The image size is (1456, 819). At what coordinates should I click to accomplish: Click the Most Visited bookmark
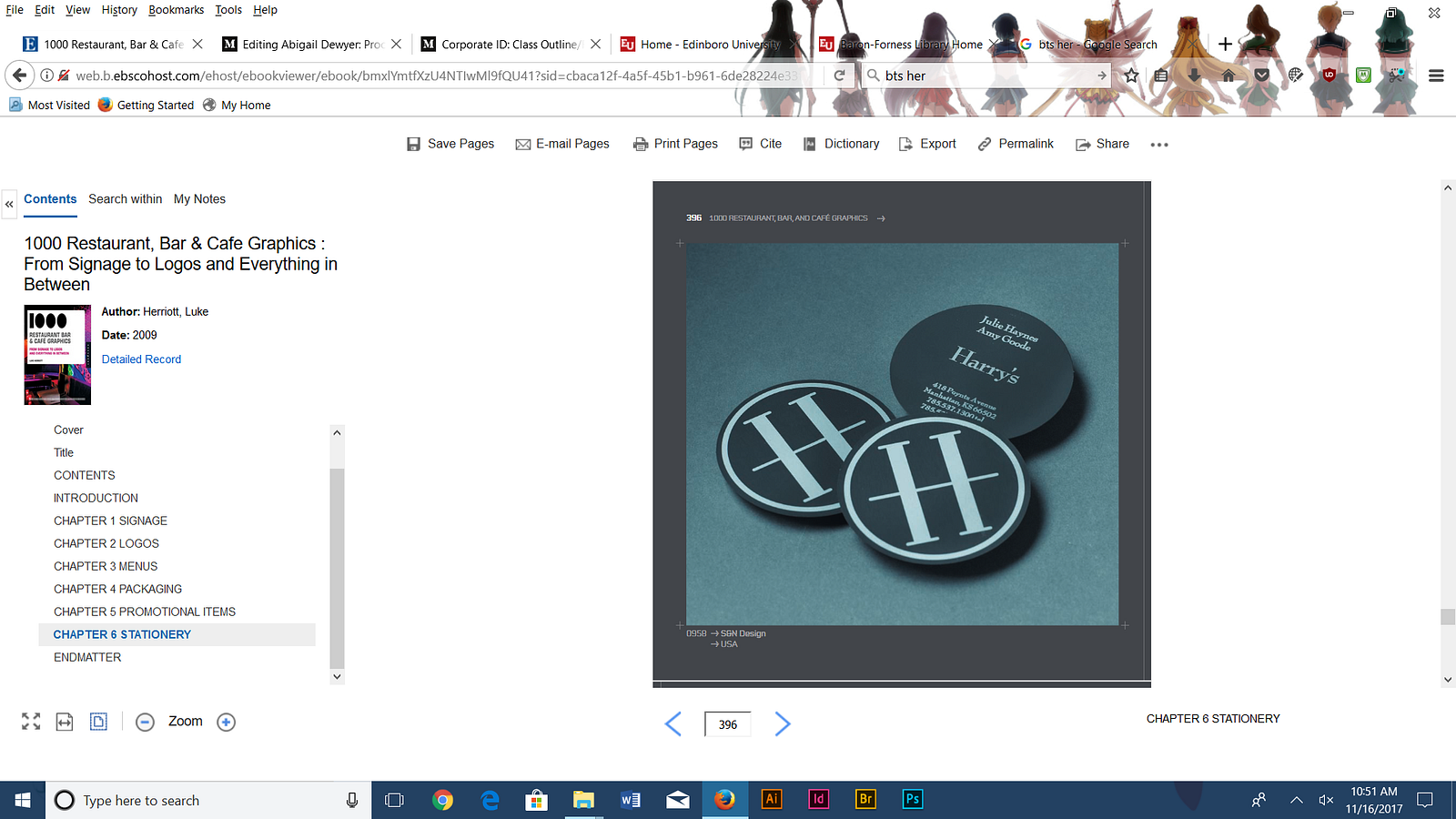tap(50, 105)
